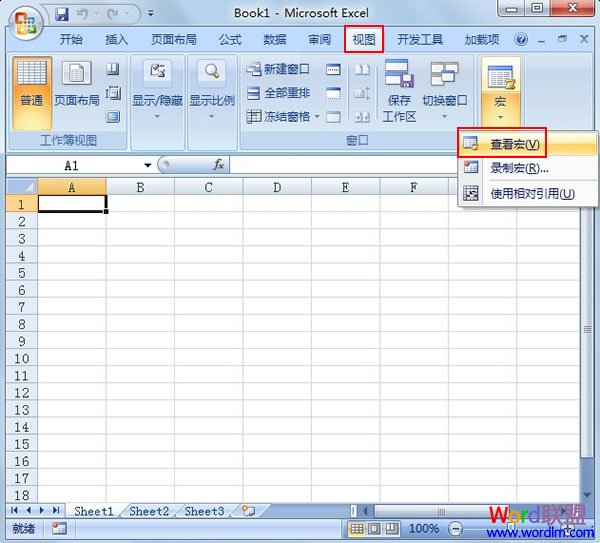Click 保存工作区 save workspace button
Viewport: 600px width, 543px height.
click(399, 91)
